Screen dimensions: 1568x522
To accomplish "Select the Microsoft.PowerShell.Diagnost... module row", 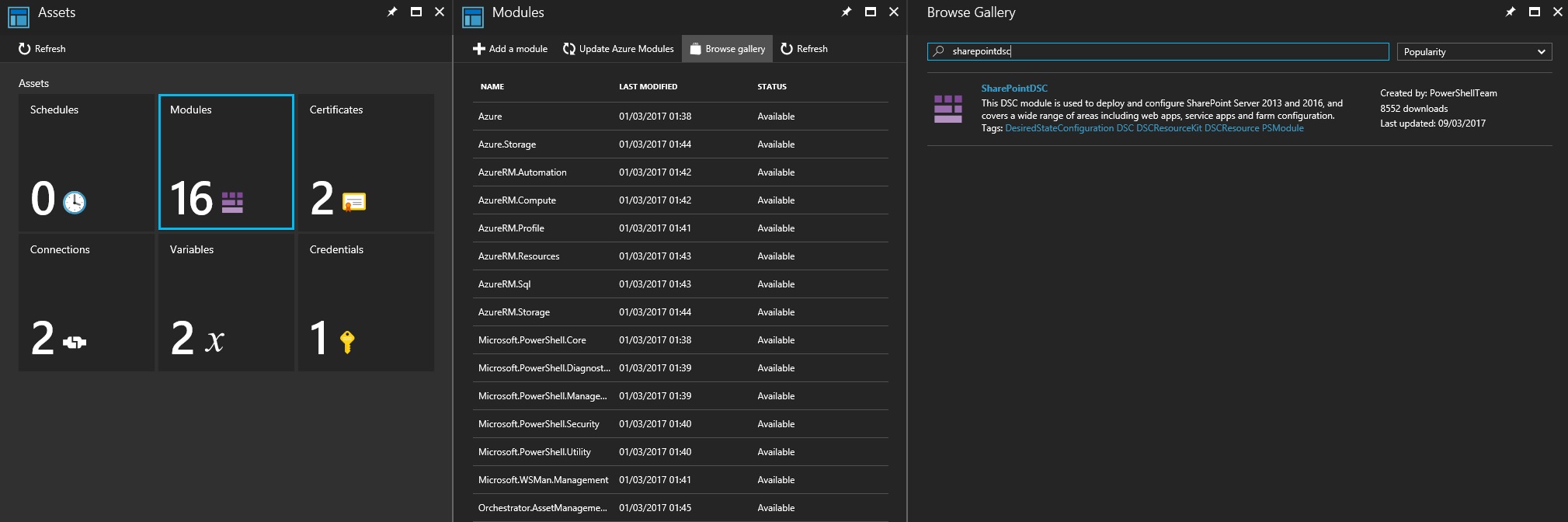I will point(680,368).
